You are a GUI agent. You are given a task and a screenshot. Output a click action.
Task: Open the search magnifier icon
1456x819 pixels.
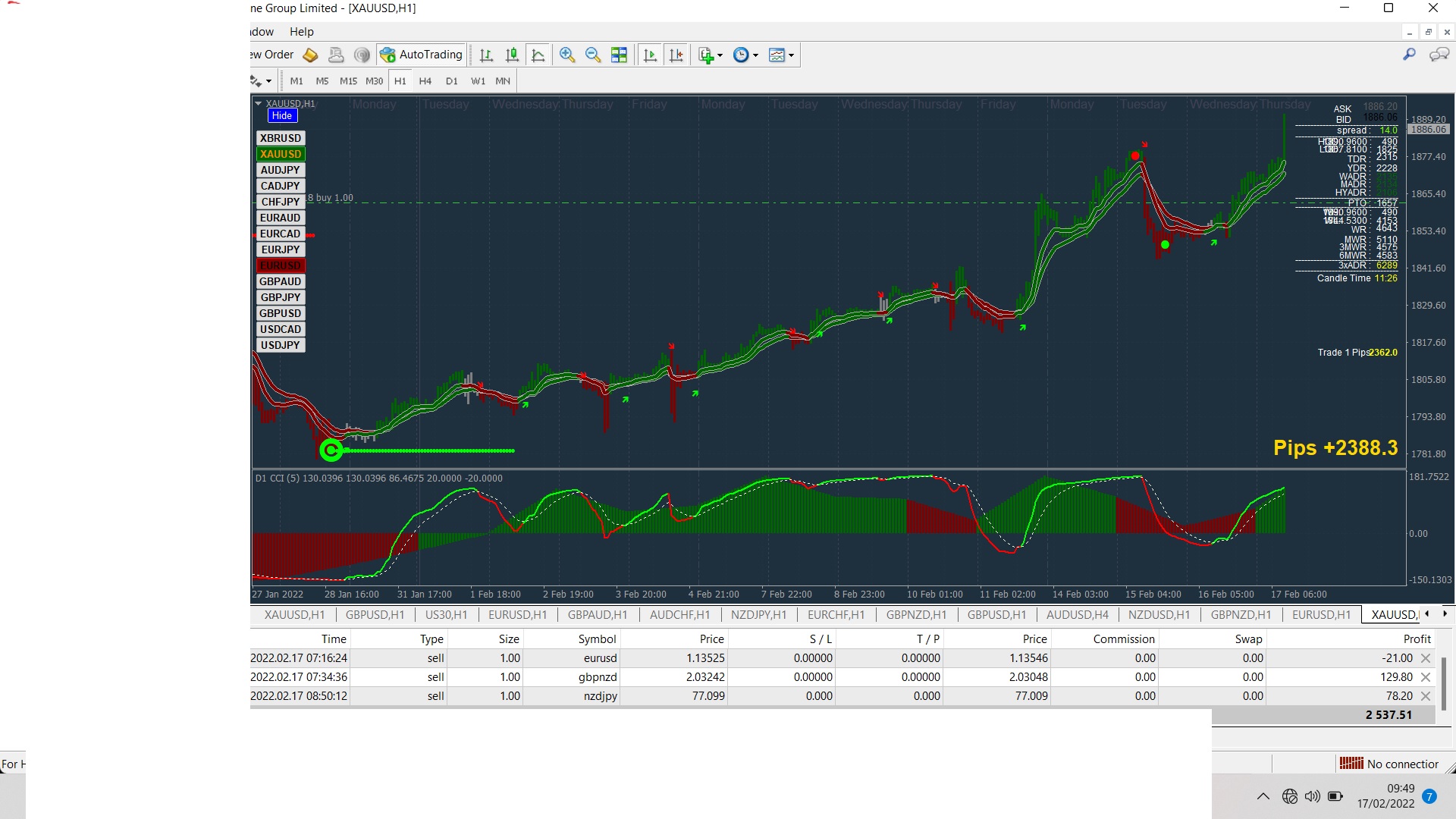coord(1409,55)
